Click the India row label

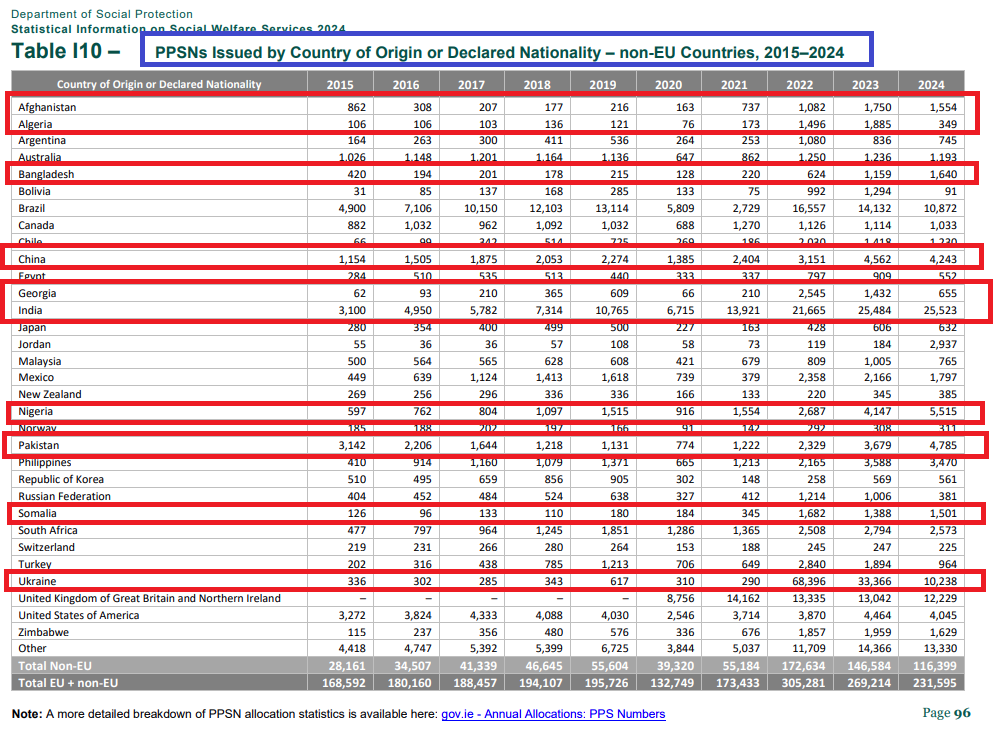(x=30, y=311)
